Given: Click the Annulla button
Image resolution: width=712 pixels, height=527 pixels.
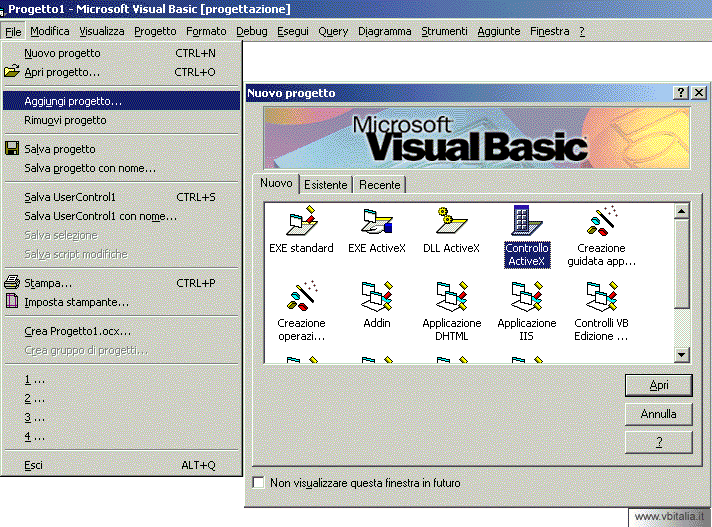Looking at the screenshot, I should [x=658, y=414].
